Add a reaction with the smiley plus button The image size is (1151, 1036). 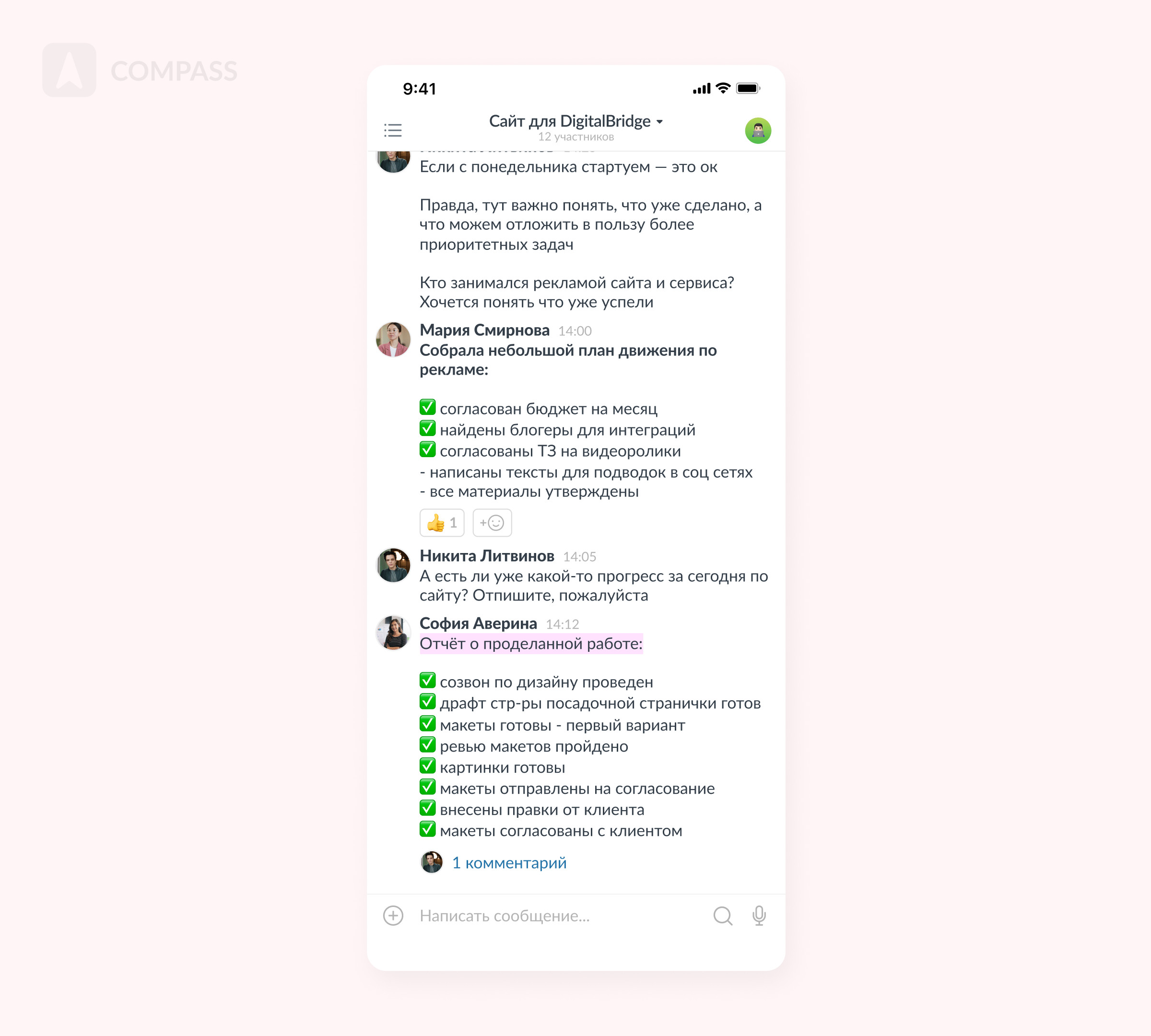pyautogui.click(x=492, y=522)
